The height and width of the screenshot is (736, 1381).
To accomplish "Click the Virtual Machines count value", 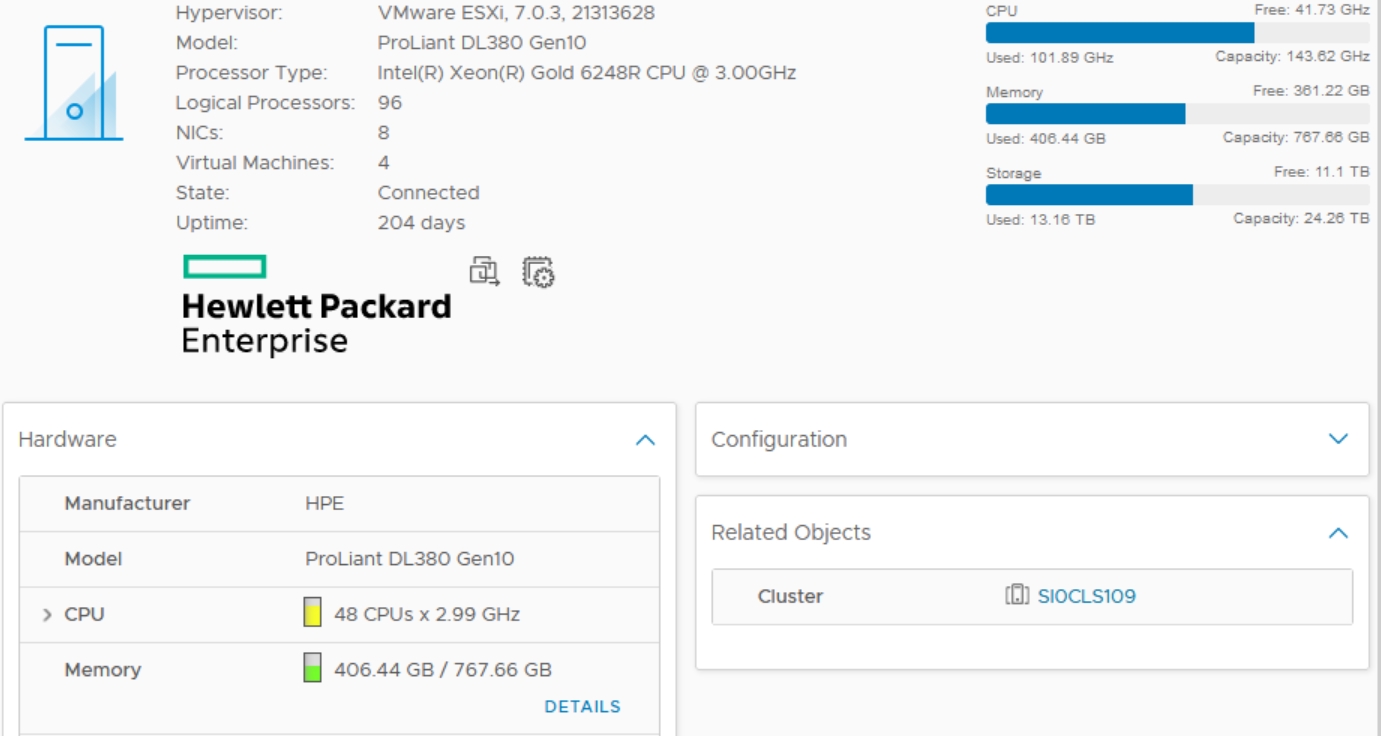I will [x=384, y=163].
